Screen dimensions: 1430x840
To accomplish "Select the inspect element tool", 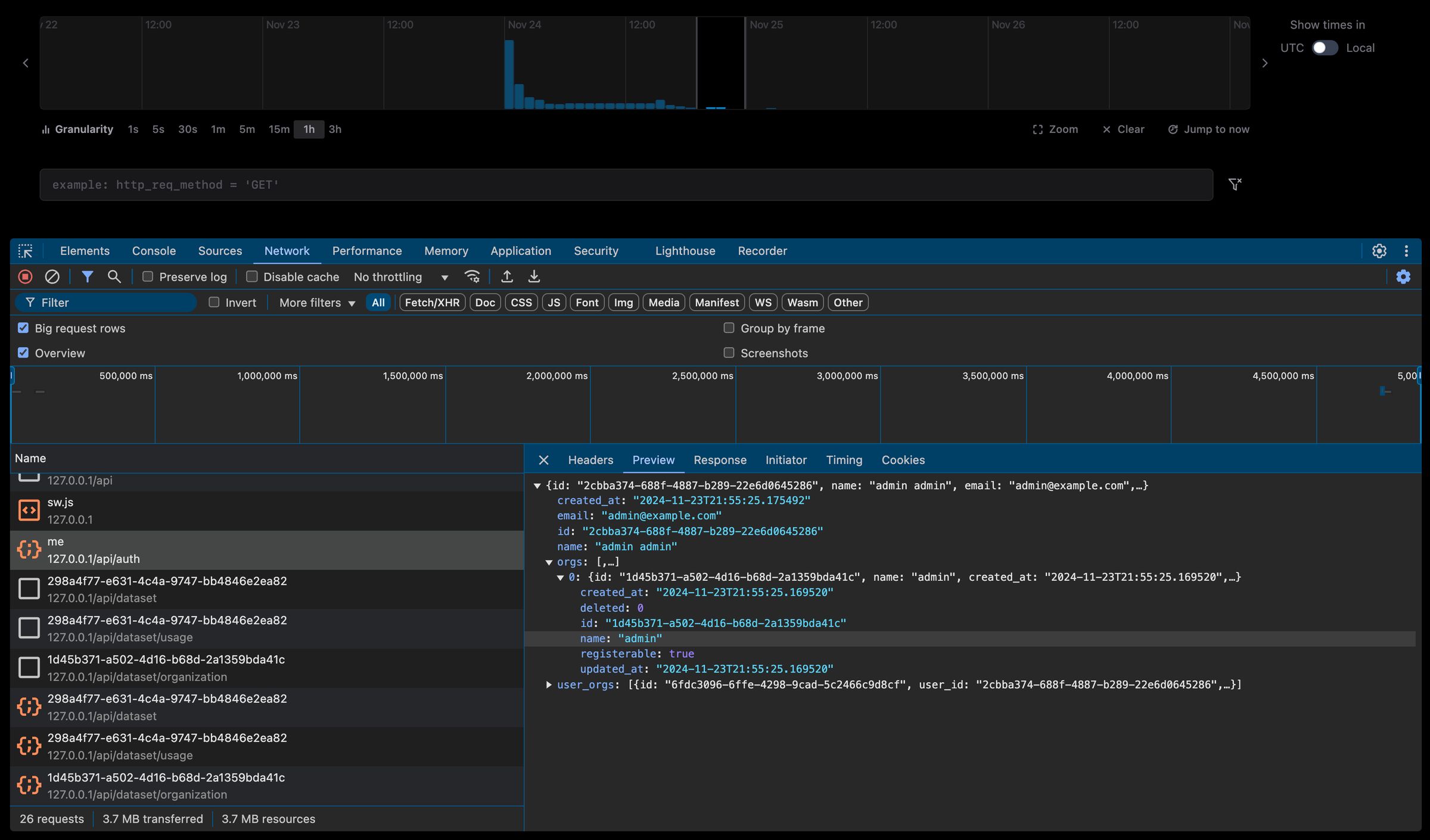I will click(26, 251).
